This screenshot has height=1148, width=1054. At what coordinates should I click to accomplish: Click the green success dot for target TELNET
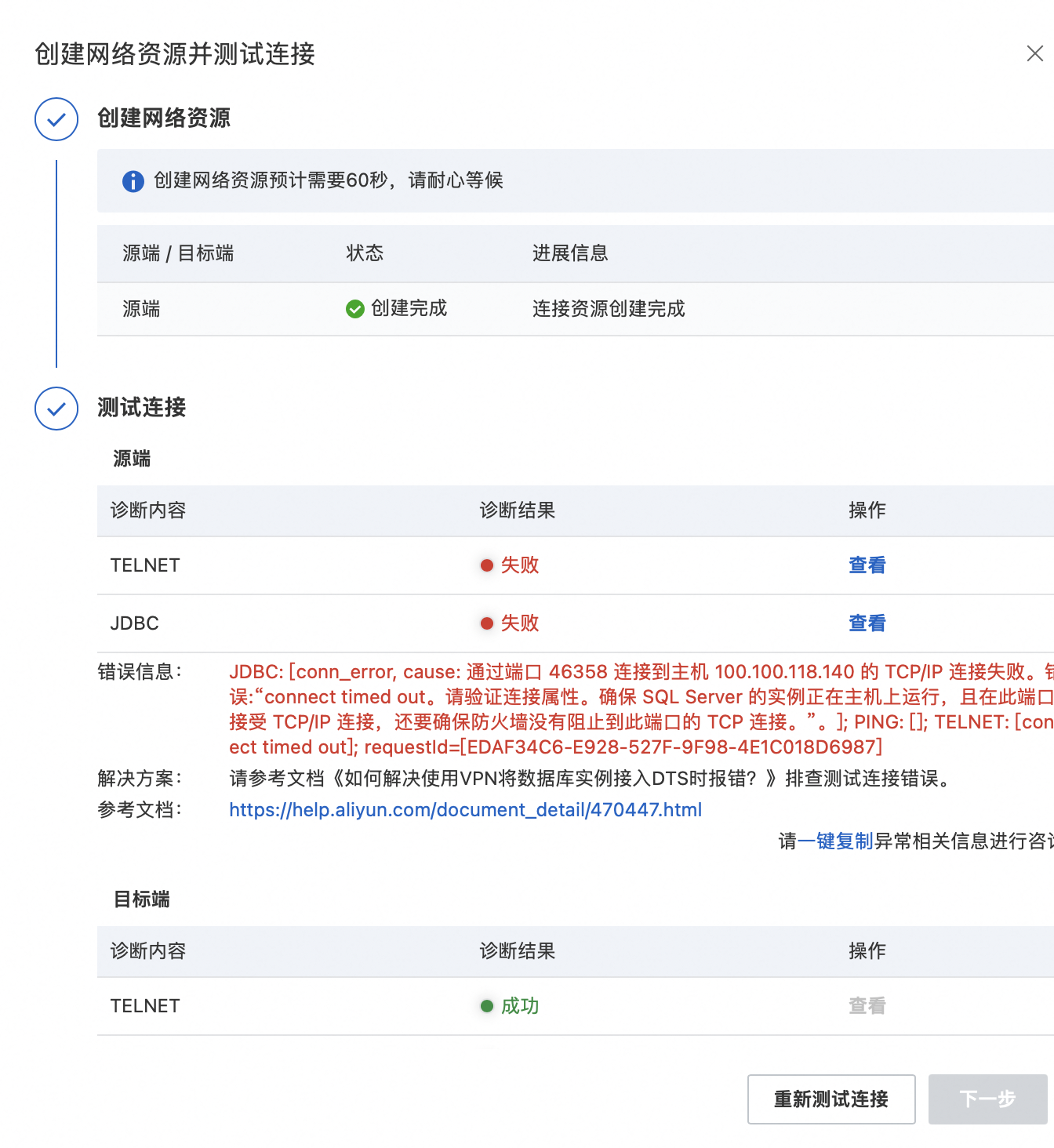[x=487, y=1006]
